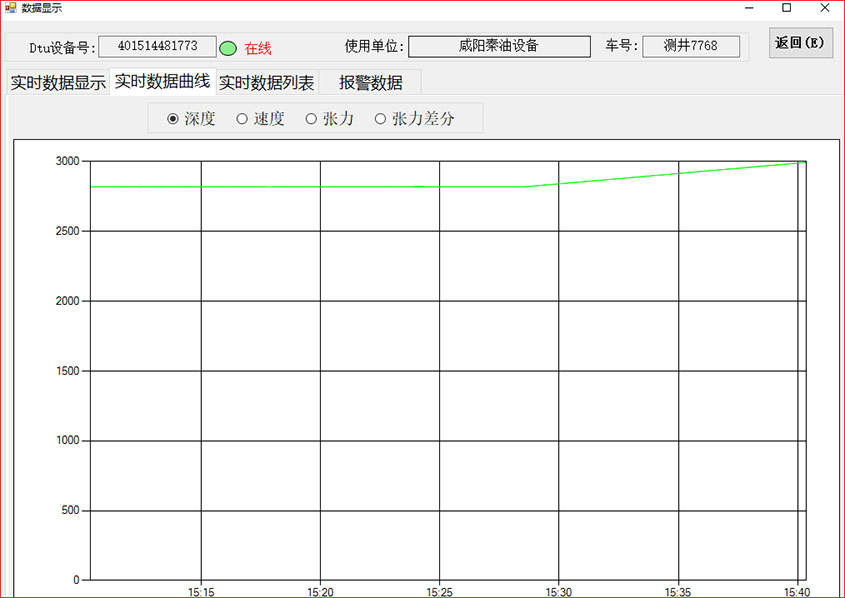This screenshot has width=845, height=598.
Task: Click the application icon in the title bar
Action: pos(9,8)
